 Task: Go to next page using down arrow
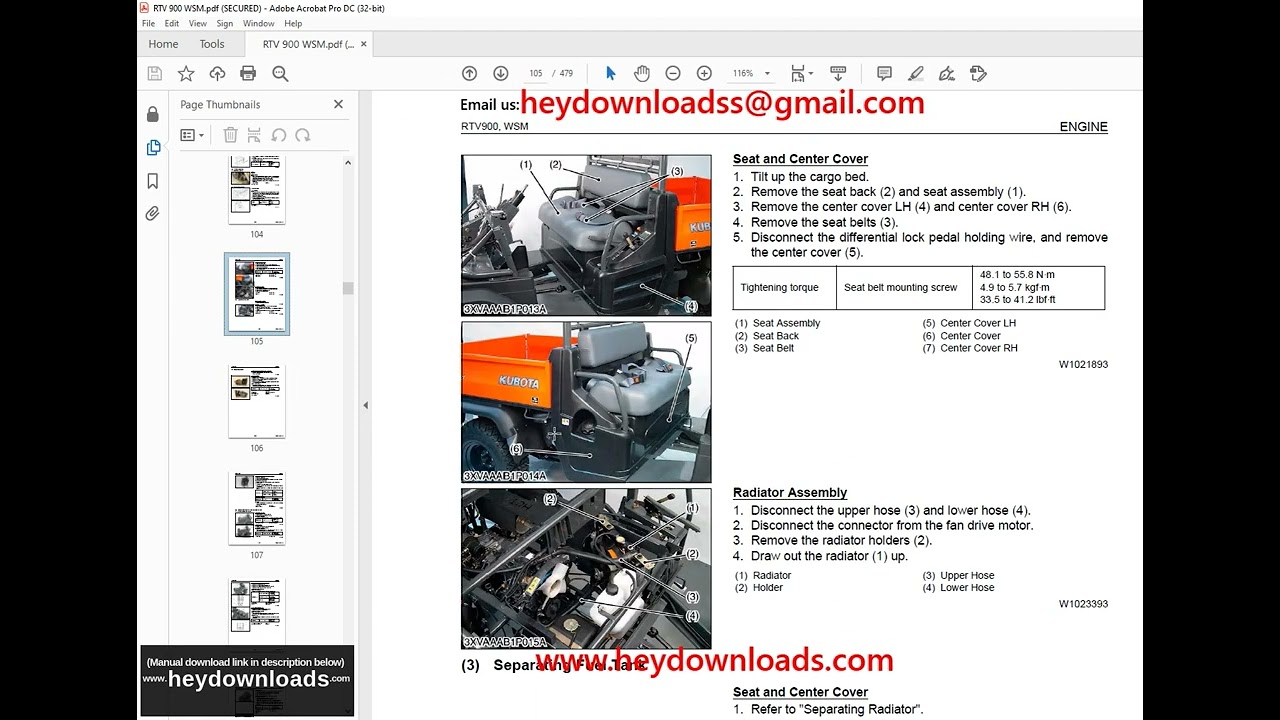501,73
